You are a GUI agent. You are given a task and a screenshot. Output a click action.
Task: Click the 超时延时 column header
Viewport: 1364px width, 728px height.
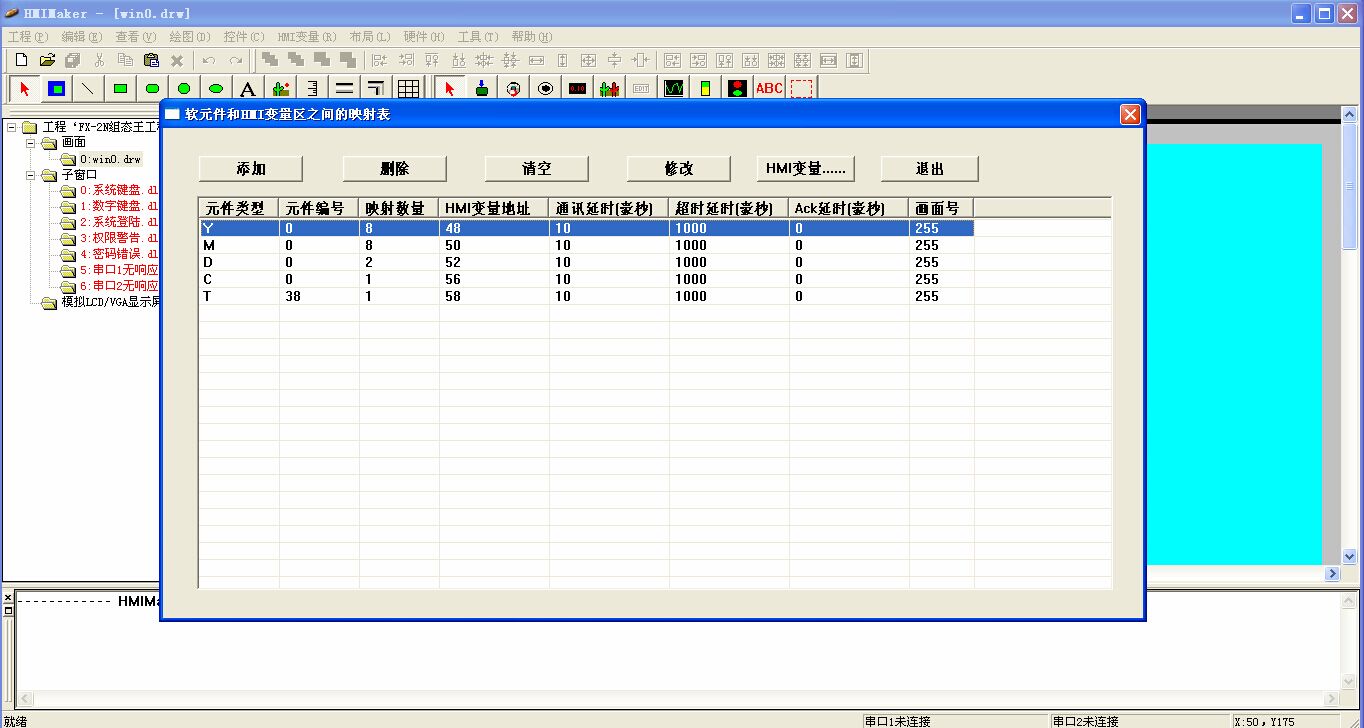(x=728, y=208)
